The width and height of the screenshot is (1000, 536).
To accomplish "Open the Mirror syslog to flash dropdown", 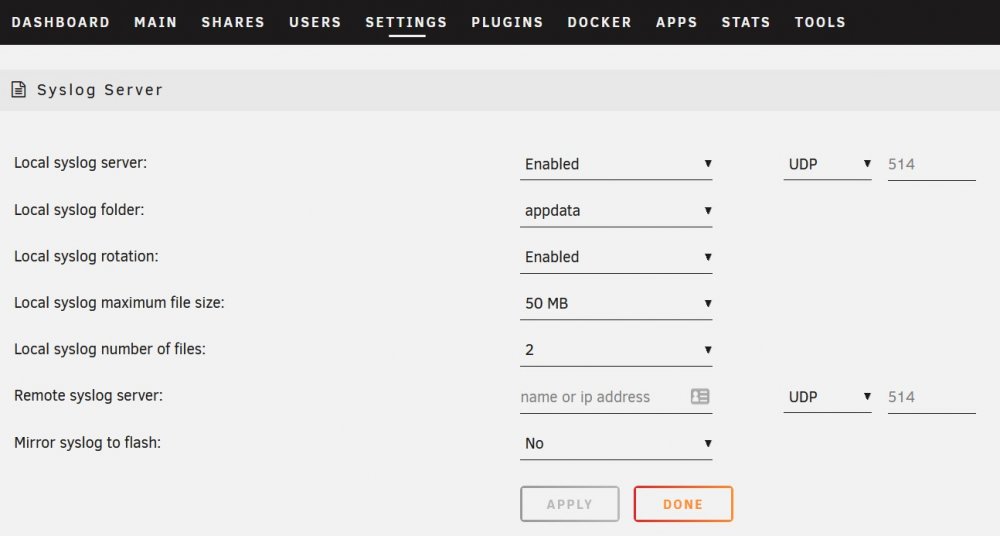I will coord(616,443).
